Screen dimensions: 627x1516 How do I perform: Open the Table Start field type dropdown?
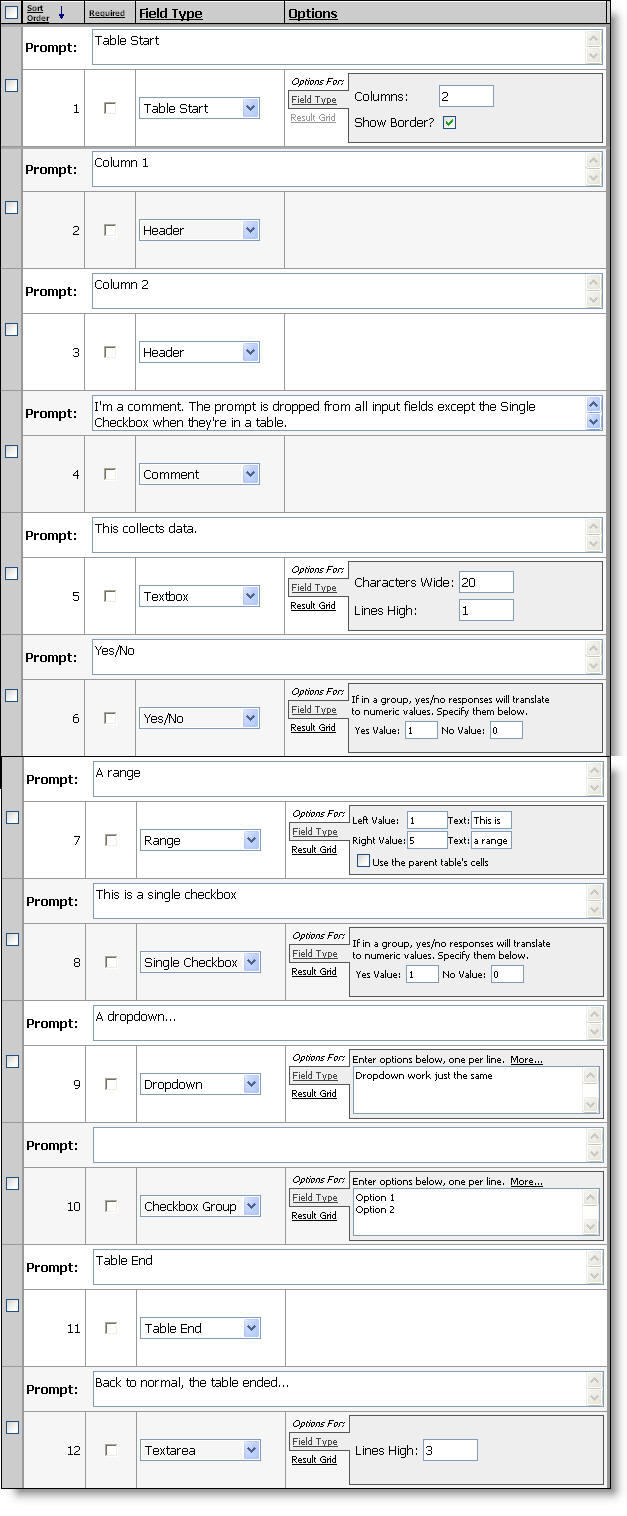click(x=250, y=108)
